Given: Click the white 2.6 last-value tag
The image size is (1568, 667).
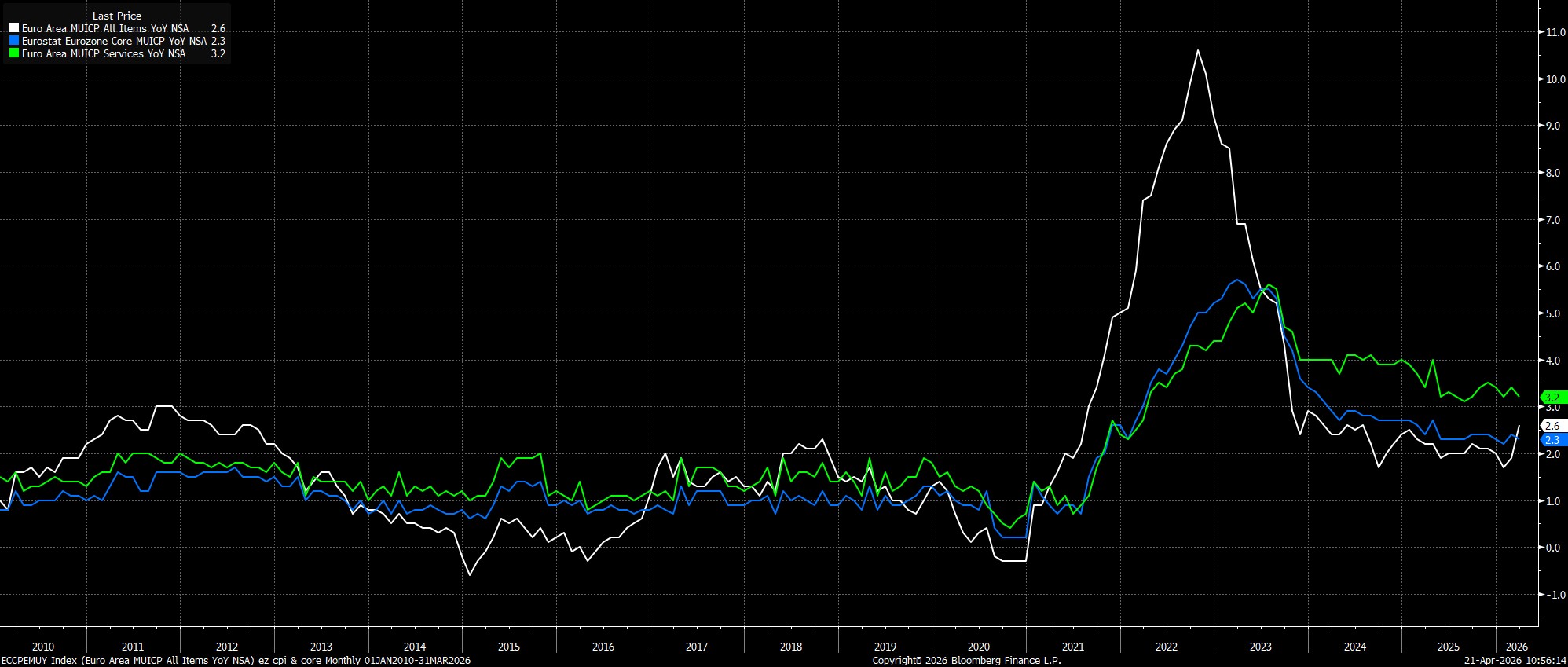Looking at the screenshot, I should (1552, 426).
